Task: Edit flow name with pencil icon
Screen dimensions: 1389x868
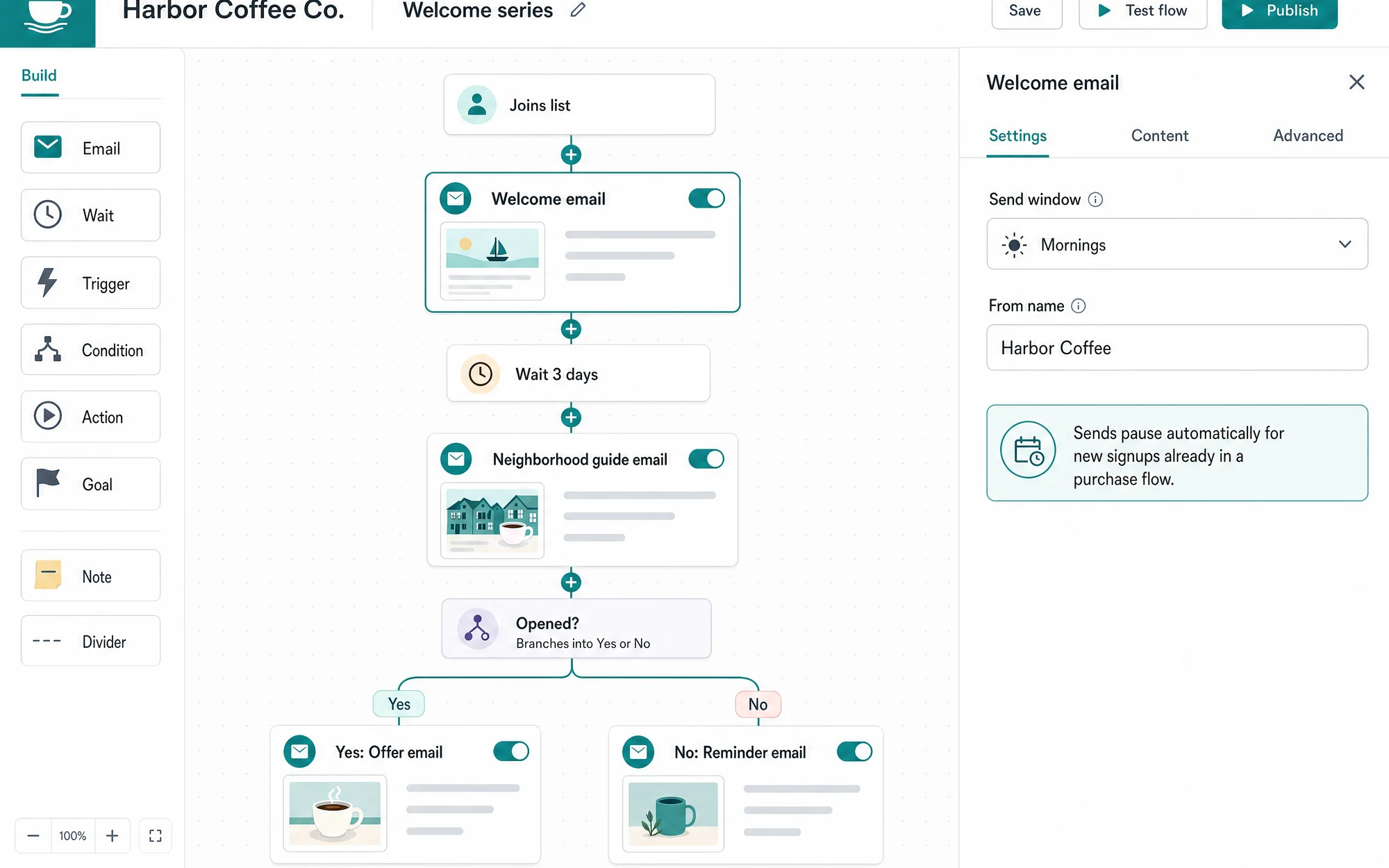Action: [x=578, y=10]
